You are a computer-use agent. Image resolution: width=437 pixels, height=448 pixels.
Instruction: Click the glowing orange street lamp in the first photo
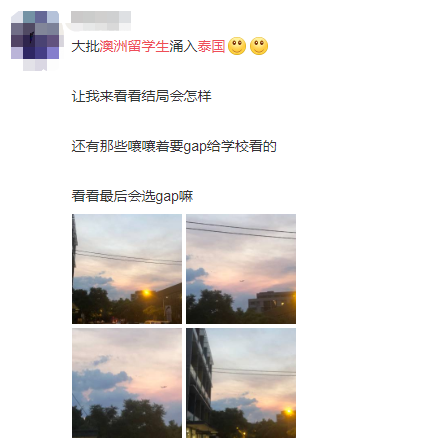pyautogui.click(x=146, y=293)
